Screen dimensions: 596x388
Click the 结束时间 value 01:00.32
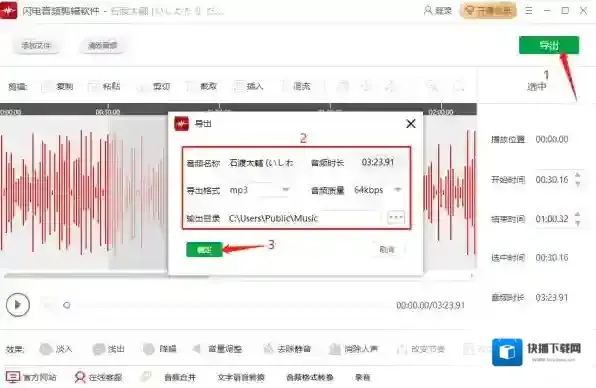[552, 219]
